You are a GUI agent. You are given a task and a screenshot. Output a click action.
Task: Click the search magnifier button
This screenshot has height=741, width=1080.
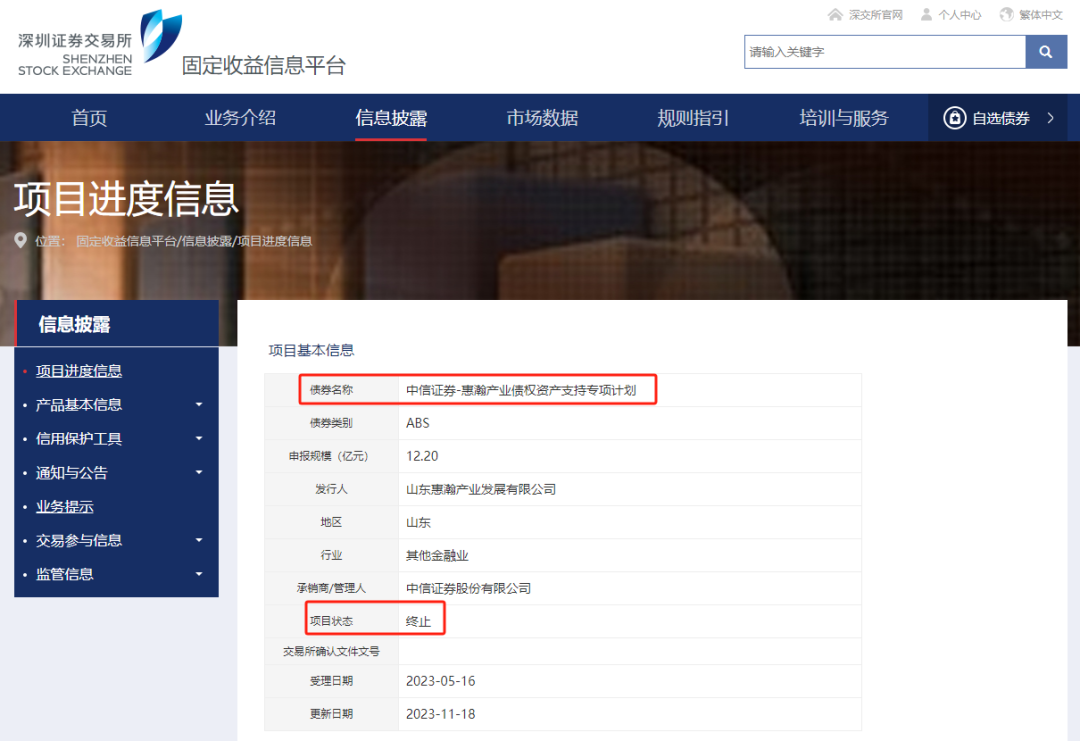point(1046,52)
